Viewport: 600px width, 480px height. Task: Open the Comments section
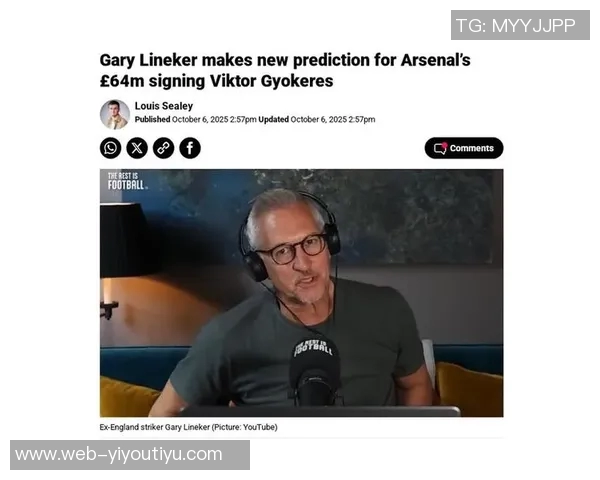click(x=464, y=148)
